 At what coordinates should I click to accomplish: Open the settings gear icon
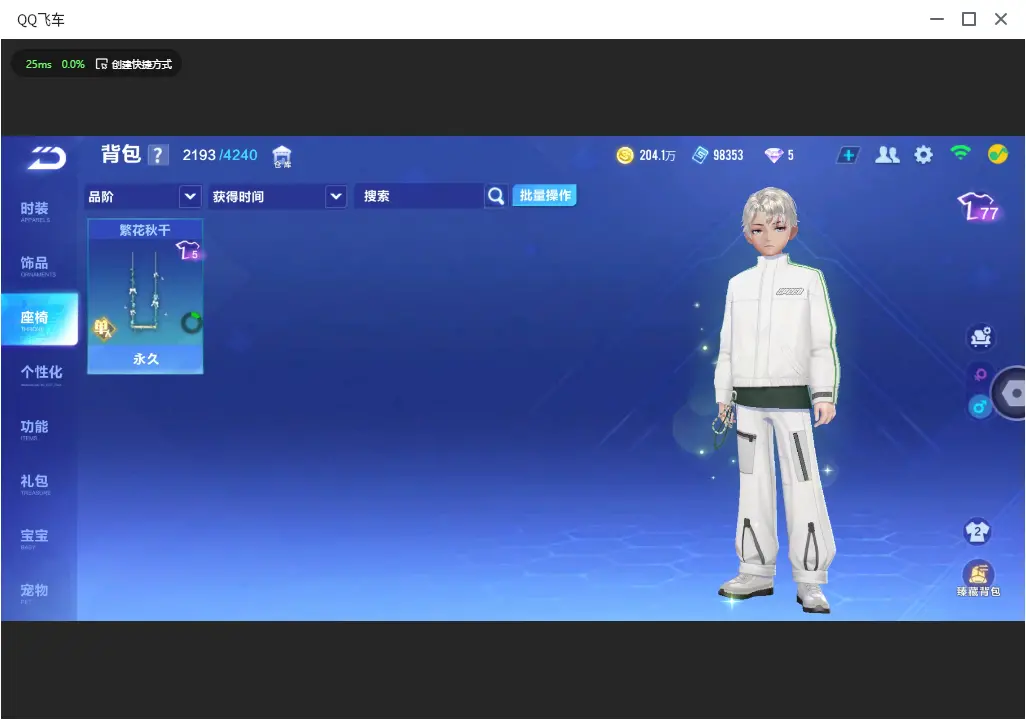click(x=923, y=155)
